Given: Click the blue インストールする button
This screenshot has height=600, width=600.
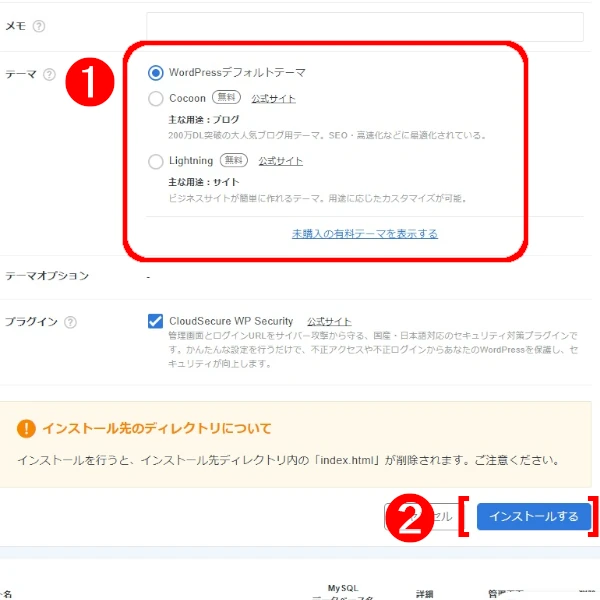Looking at the screenshot, I should [534, 516].
